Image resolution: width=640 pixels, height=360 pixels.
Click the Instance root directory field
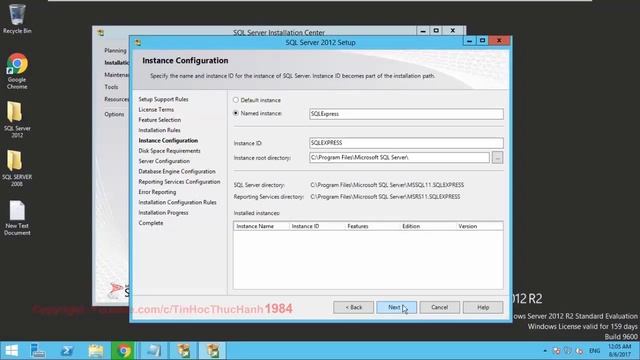(399, 158)
